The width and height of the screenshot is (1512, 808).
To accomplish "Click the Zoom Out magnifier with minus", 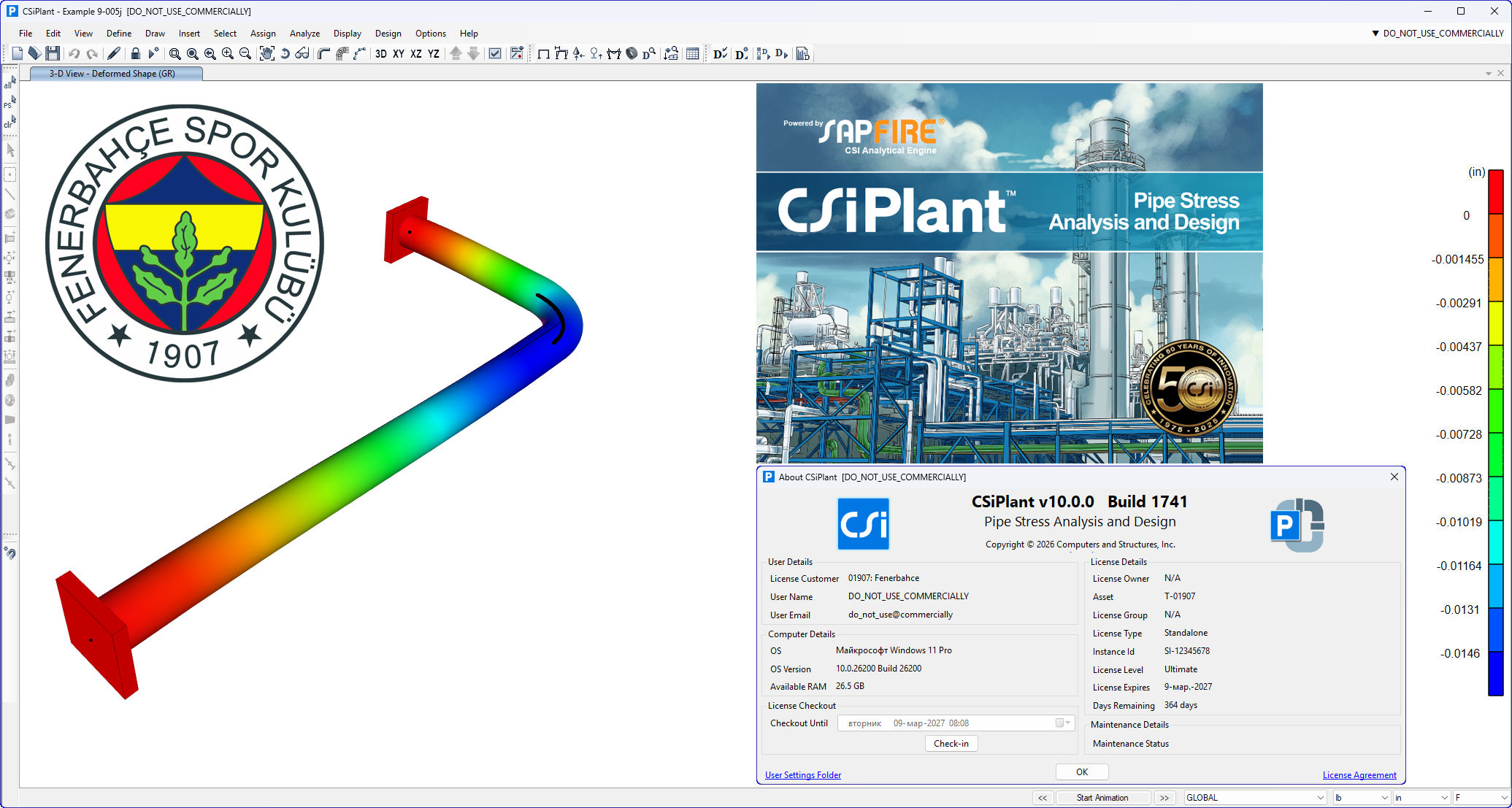I will tap(245, 53).
